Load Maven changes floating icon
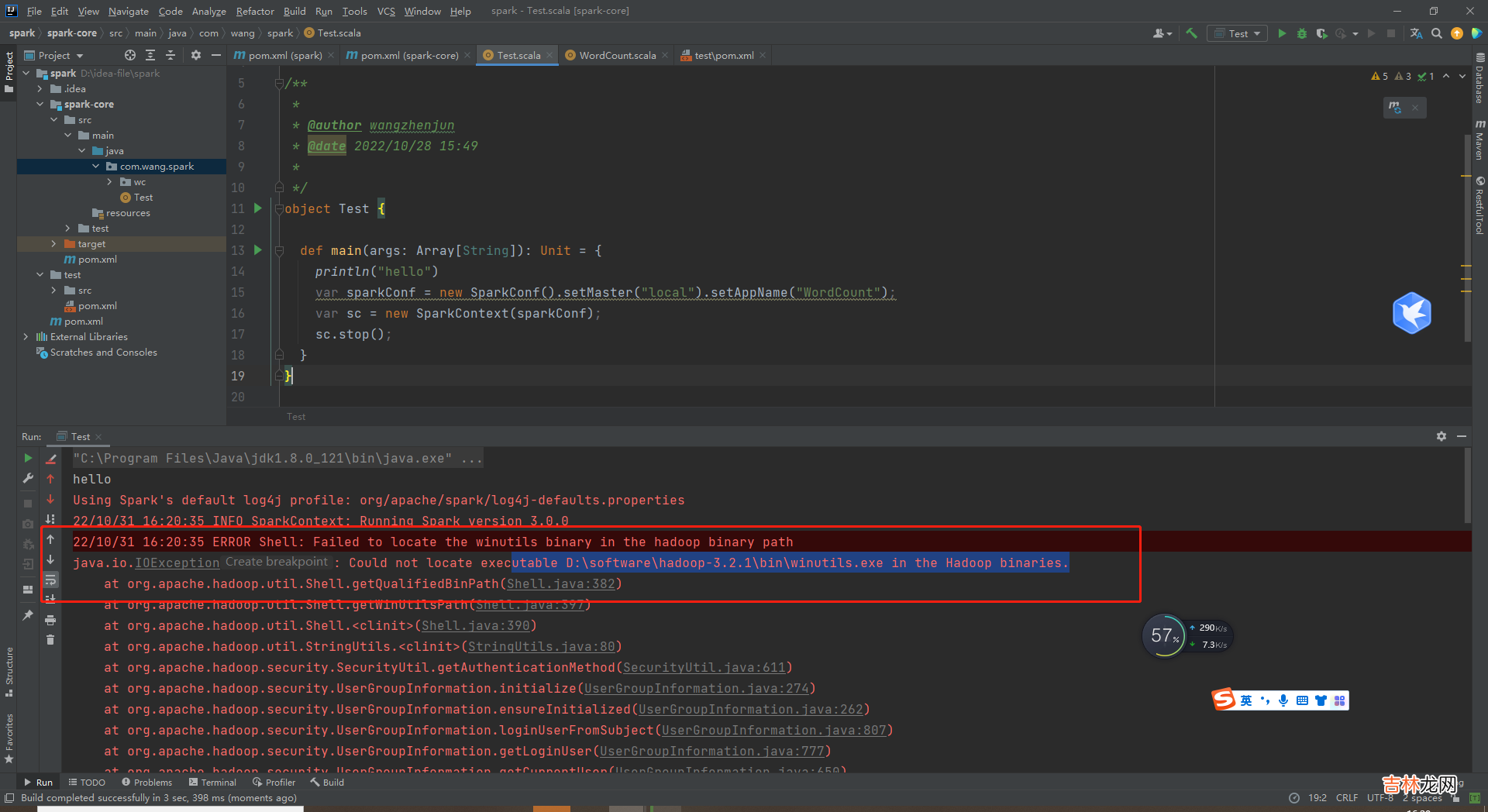Image resolution: width=1488 pixels, height=812 pixels. click(x=1395, y=108)
